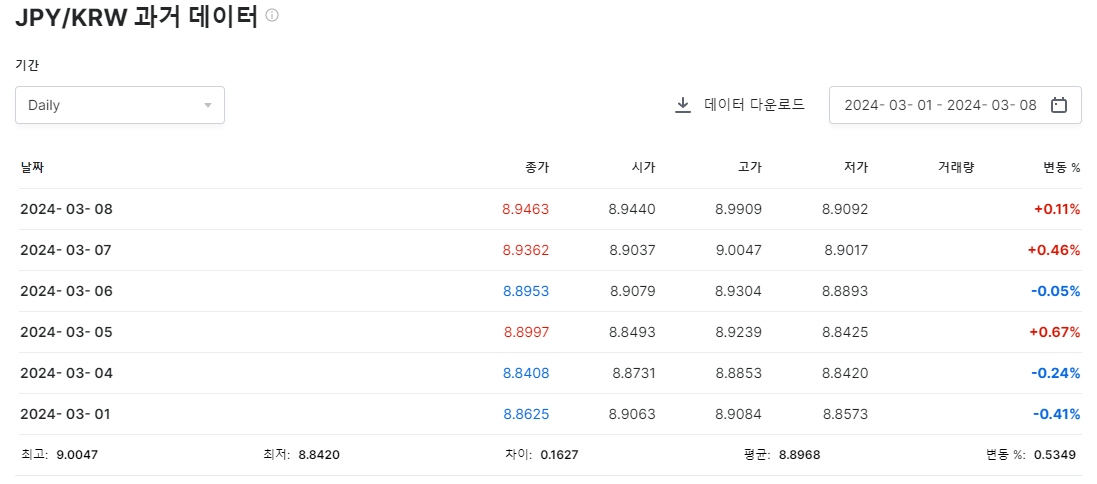
Task: Click closing price 8.9362
Action: [x=525, y=250]
